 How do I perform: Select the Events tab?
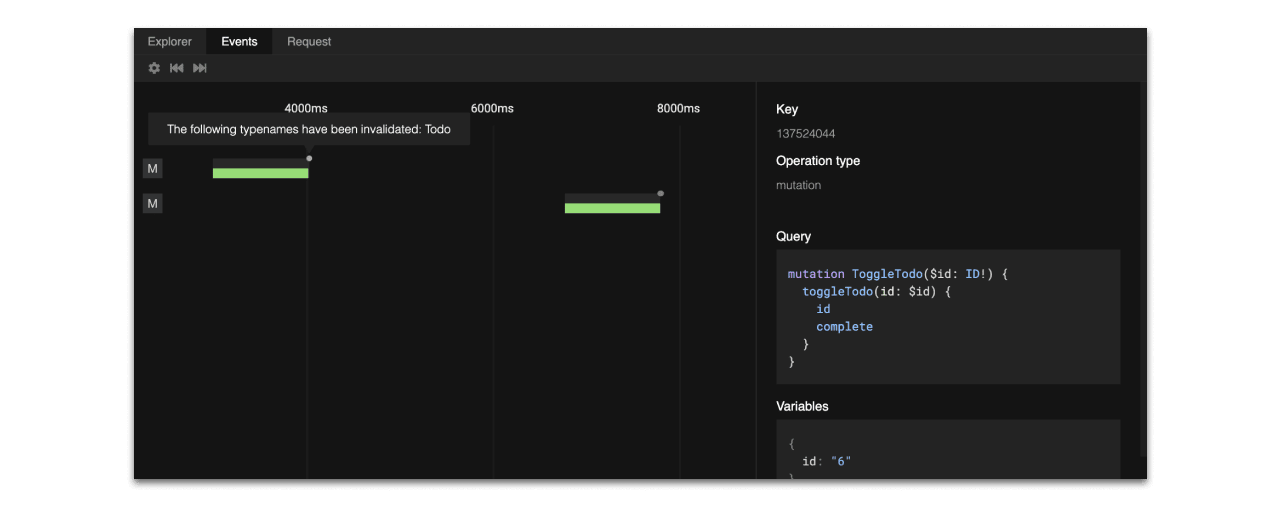click(x=240, y=42)
